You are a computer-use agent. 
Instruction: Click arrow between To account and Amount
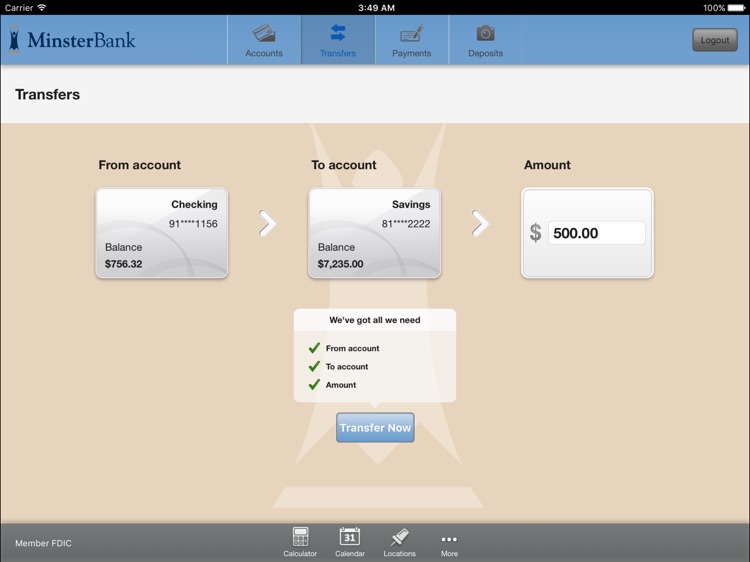coord(480,223)
